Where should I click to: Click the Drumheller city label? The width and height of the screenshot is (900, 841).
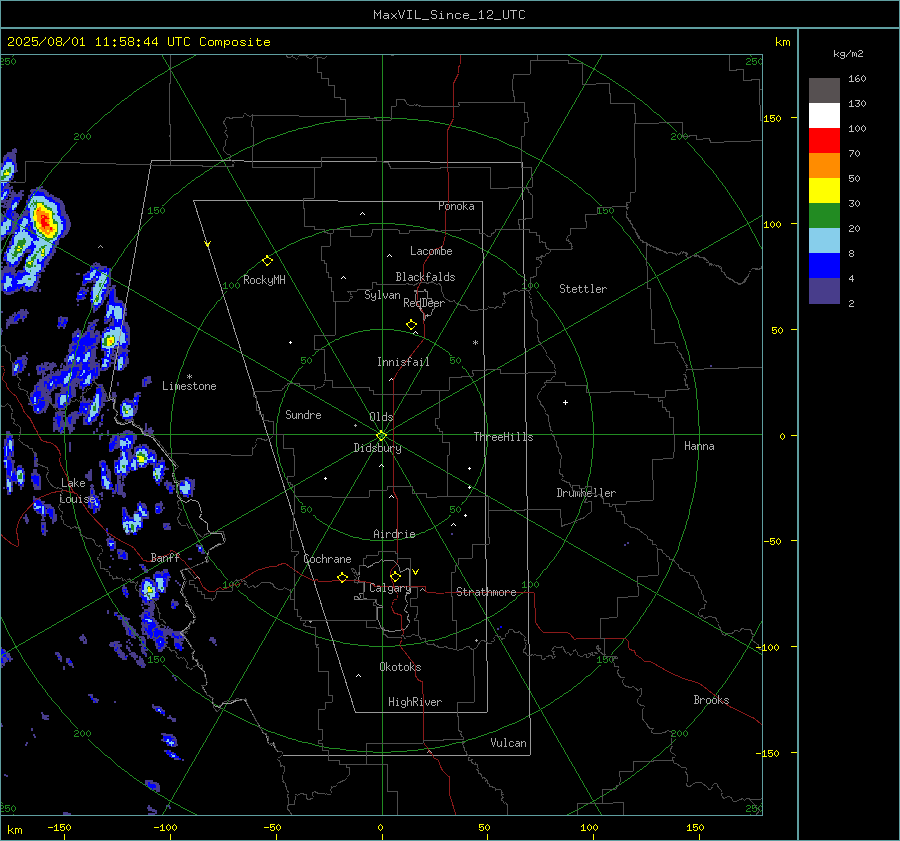[586, 493]
